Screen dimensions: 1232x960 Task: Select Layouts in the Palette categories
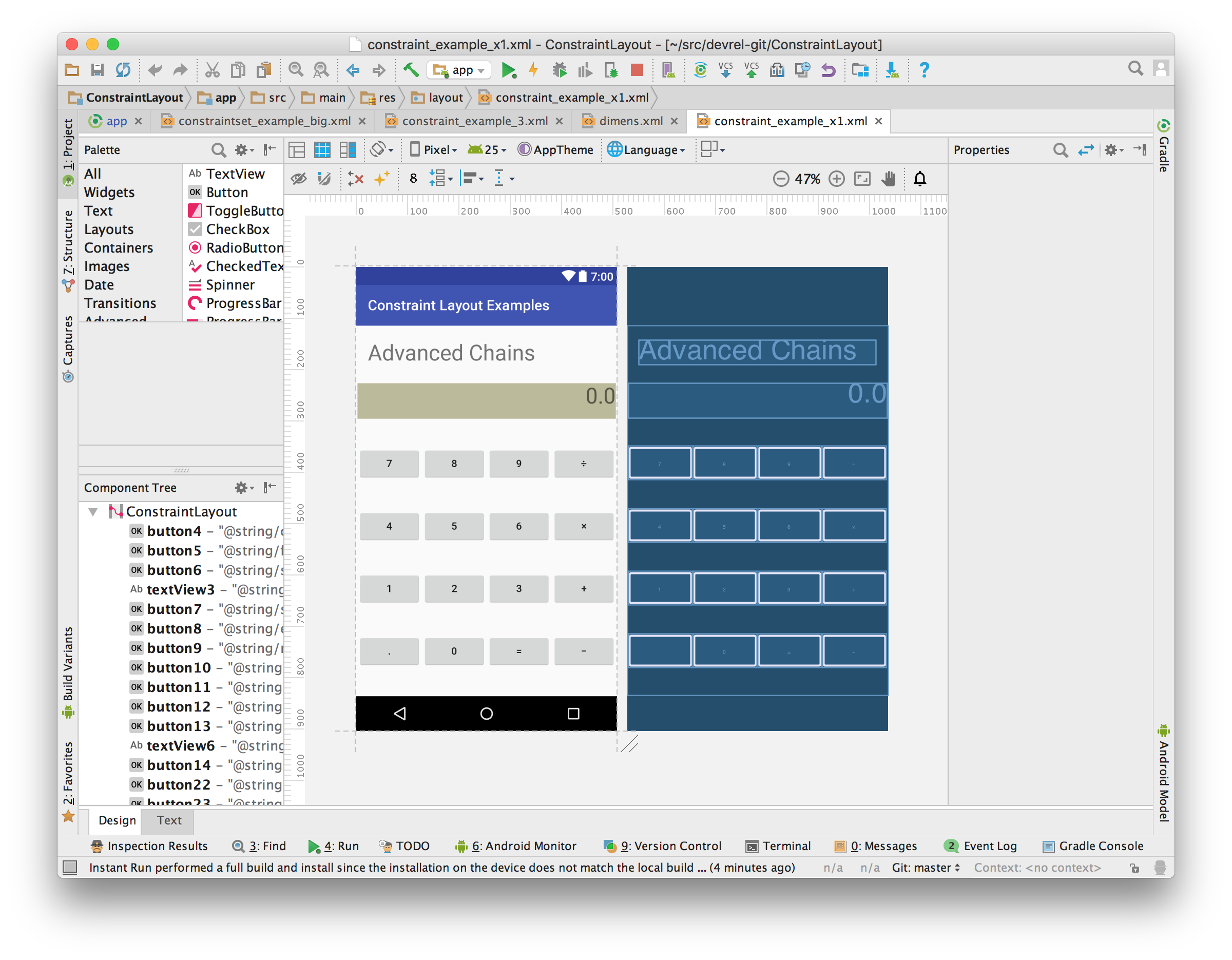click(109, 229)
